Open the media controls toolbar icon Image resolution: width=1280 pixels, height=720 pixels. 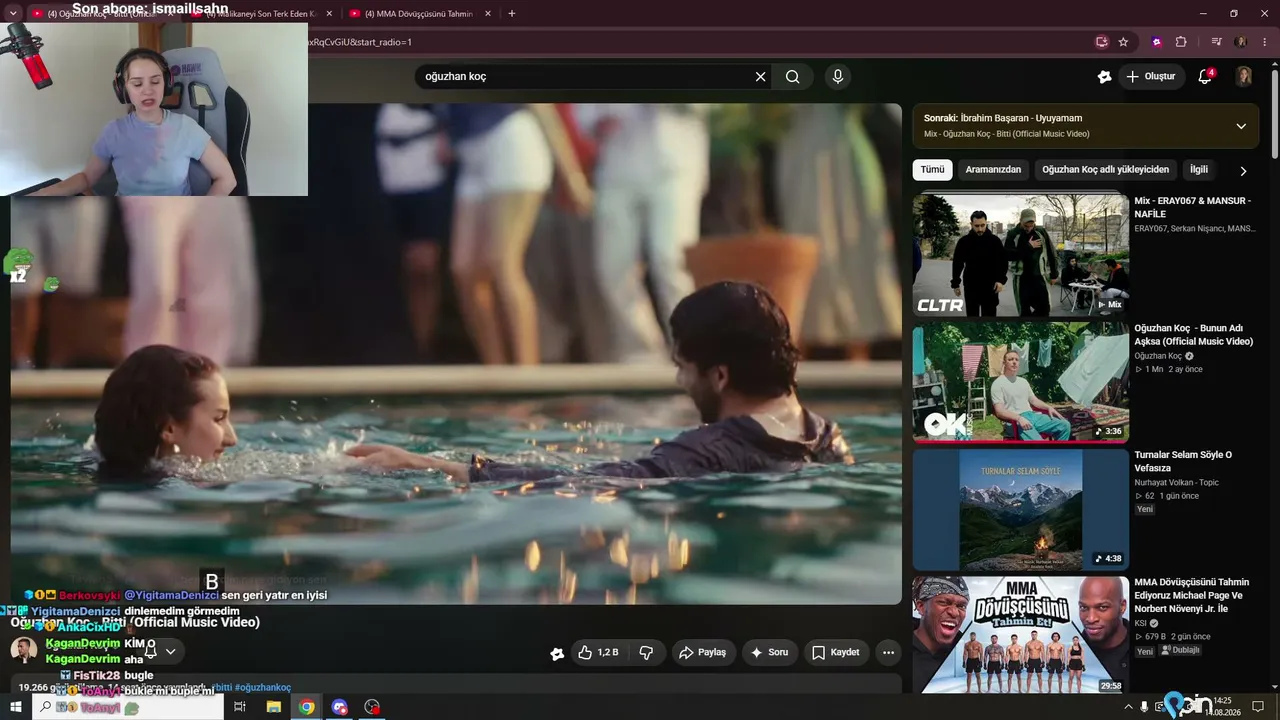pyautogui.click(x=1216, y=42)
